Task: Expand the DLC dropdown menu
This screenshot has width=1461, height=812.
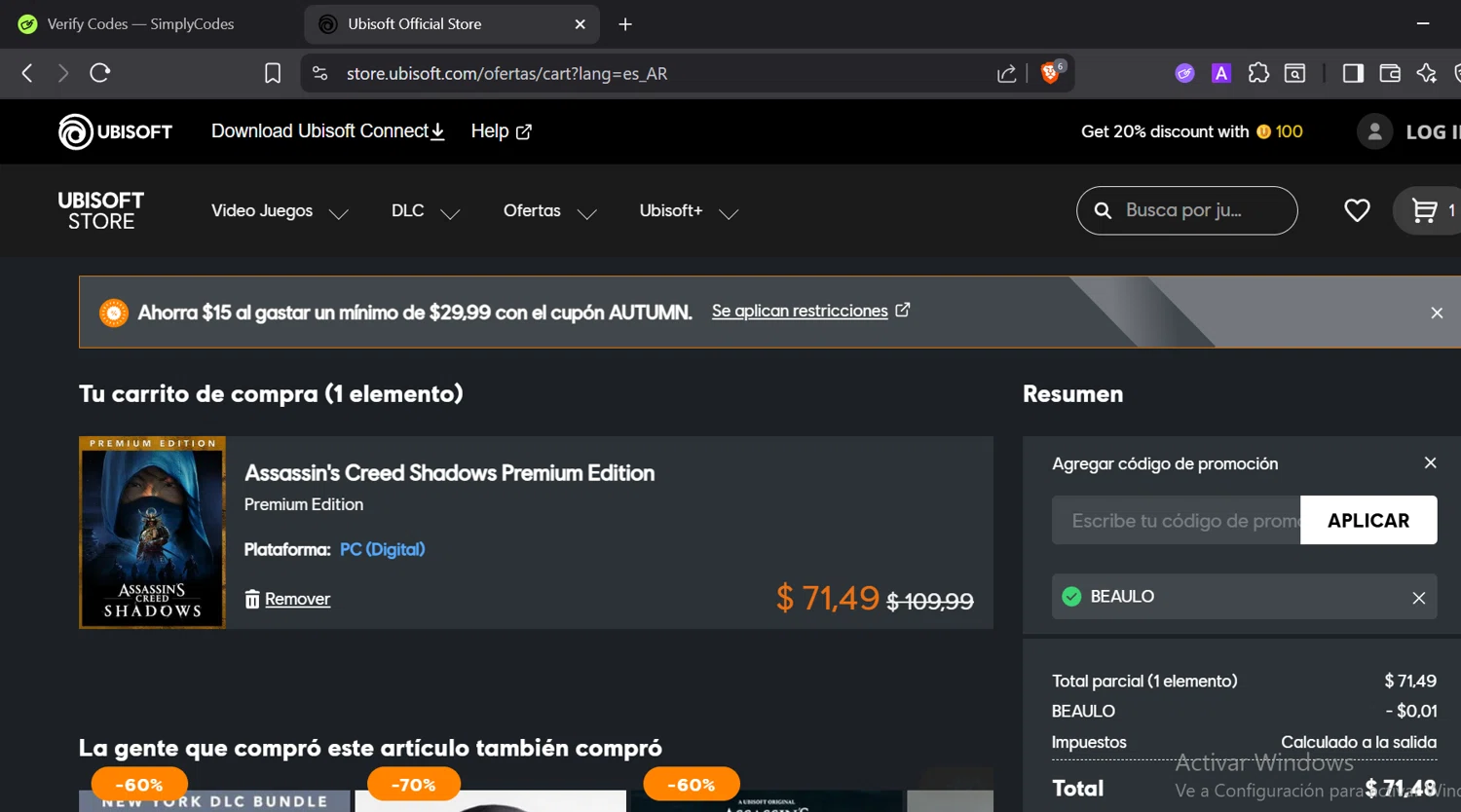Action: pos(426,211)
